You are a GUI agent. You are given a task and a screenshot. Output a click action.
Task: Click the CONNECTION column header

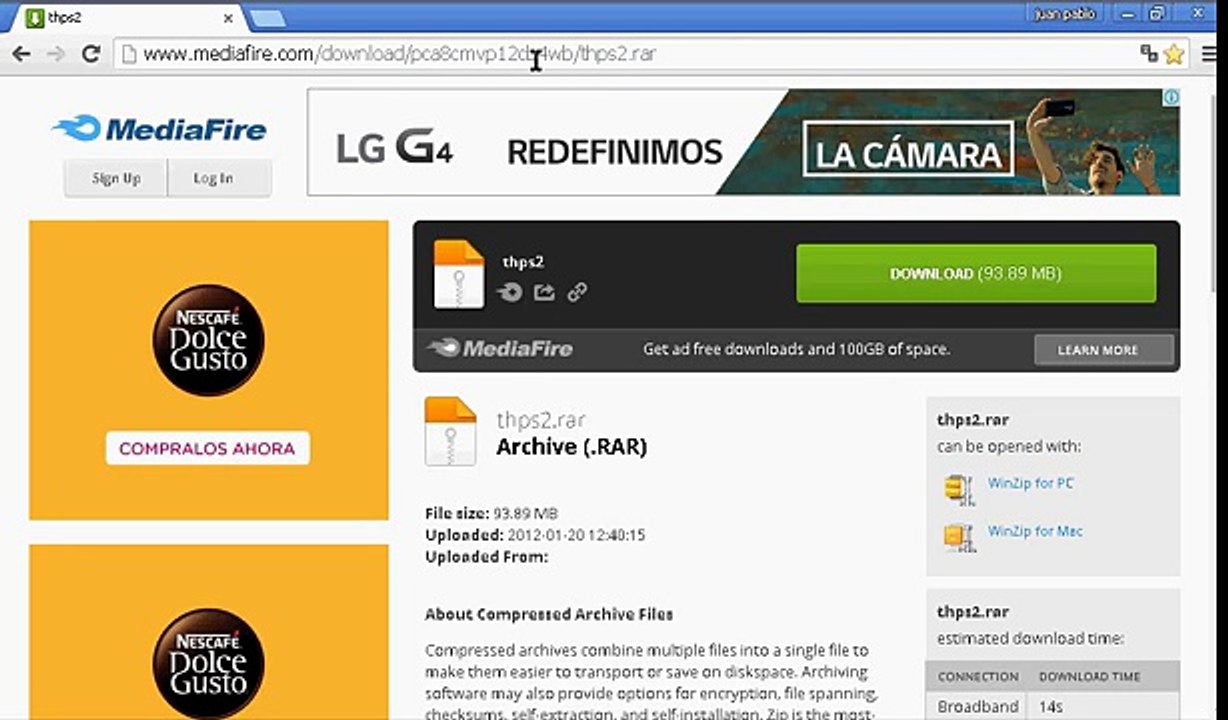coord(978,677)
